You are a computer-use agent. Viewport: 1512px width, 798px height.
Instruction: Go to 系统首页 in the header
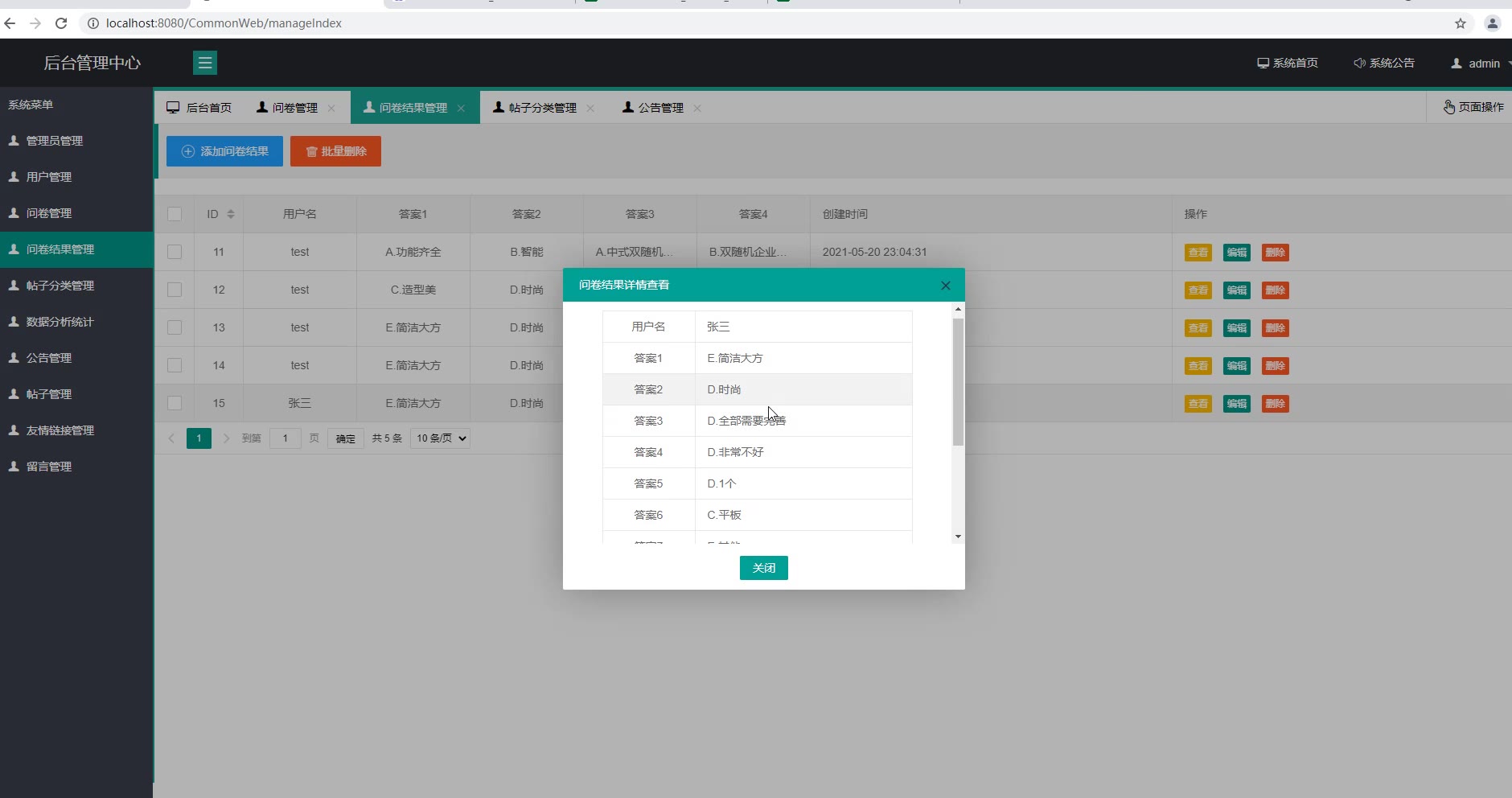tap(1287, 63)
